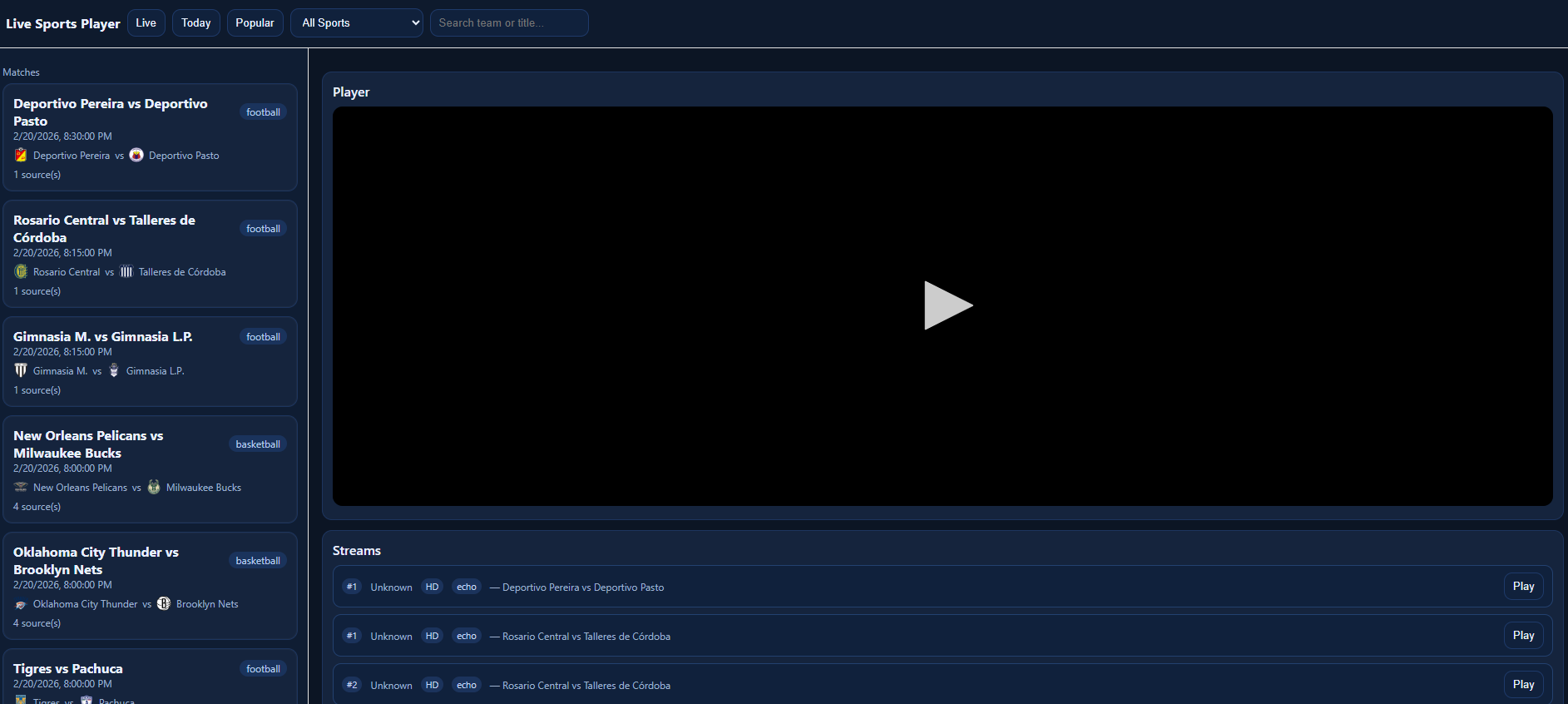This screenshot has height=704, width=1568.
Task: Select the Deportivo Pereira vs Deportivo Pasto match title
Action: 111,112
